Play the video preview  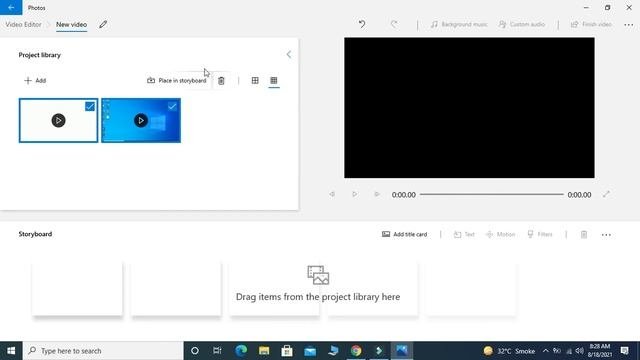(x=355, y=195)
